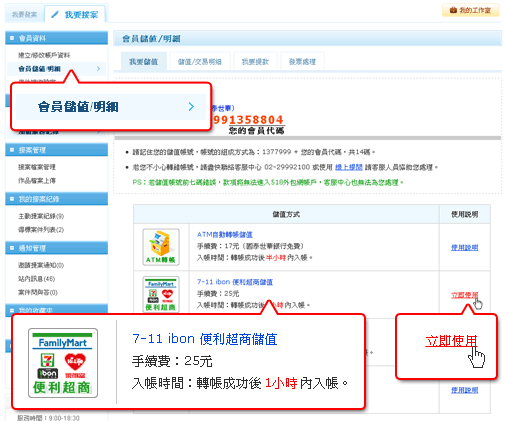Click the ATM轉帳 icon in the table
Viewport: 505px width, 421px height.
(161, 247)
